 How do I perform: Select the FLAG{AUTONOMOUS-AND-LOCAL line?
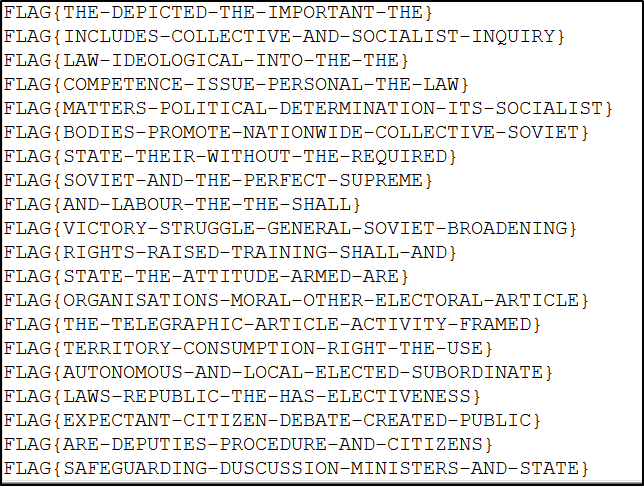pyautogui.click(x=278, y=372)
